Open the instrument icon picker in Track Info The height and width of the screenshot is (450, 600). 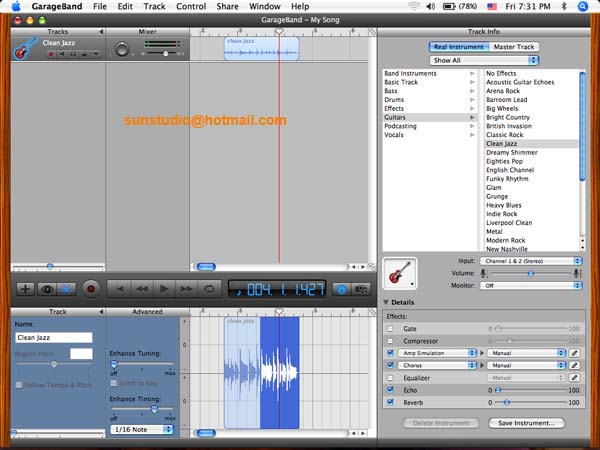(399, 273)
